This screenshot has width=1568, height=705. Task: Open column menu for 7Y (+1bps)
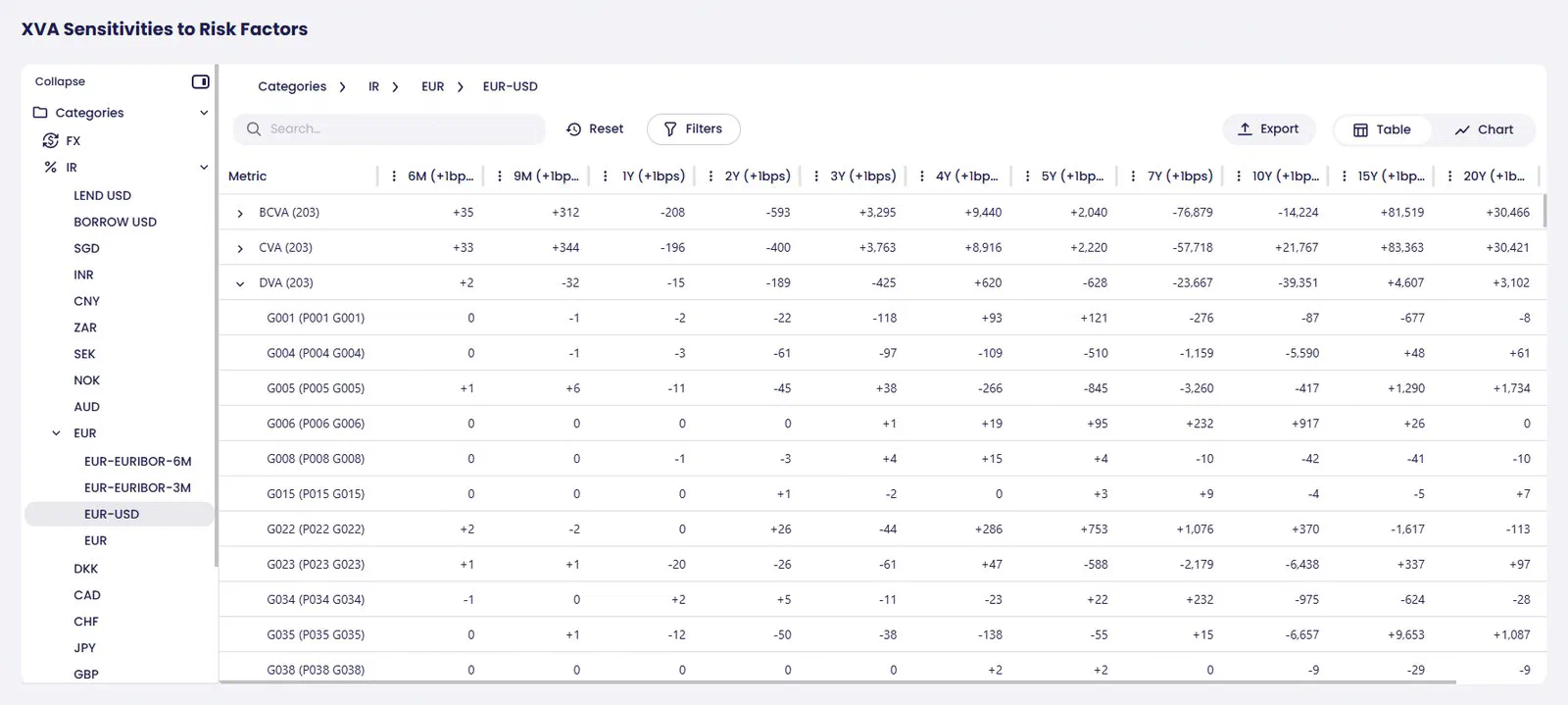click(x=1133, y=176)
